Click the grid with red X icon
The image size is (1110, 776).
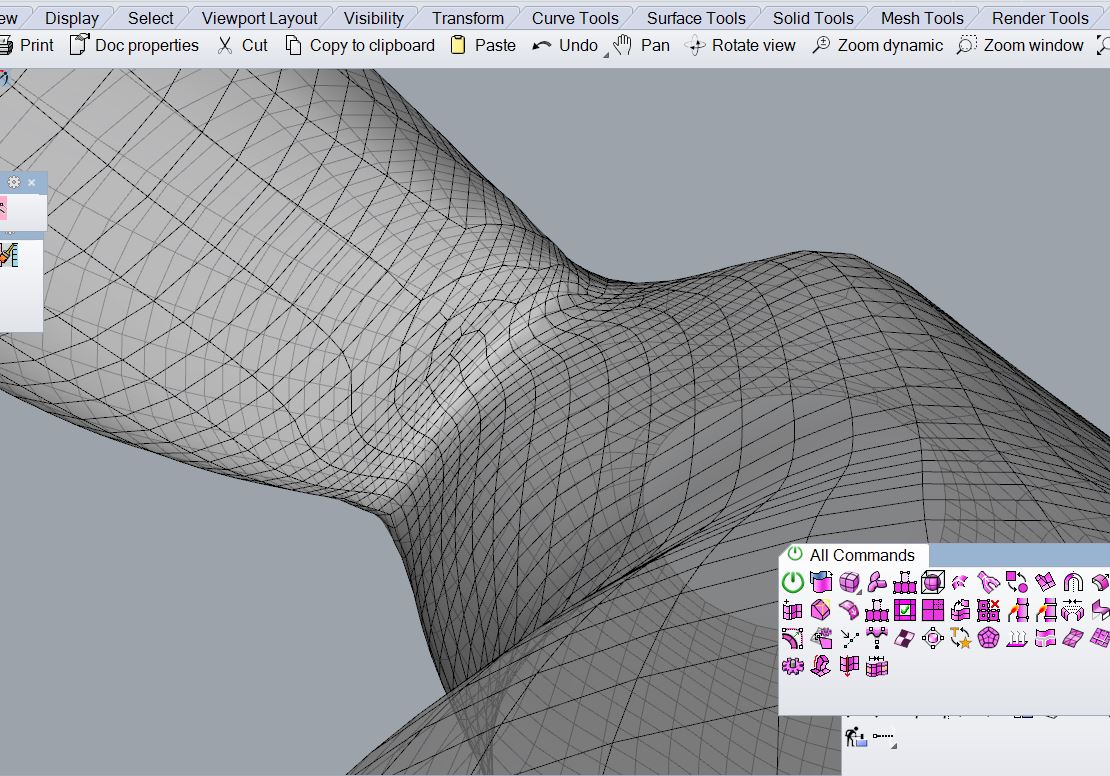(x=988, y=610)
